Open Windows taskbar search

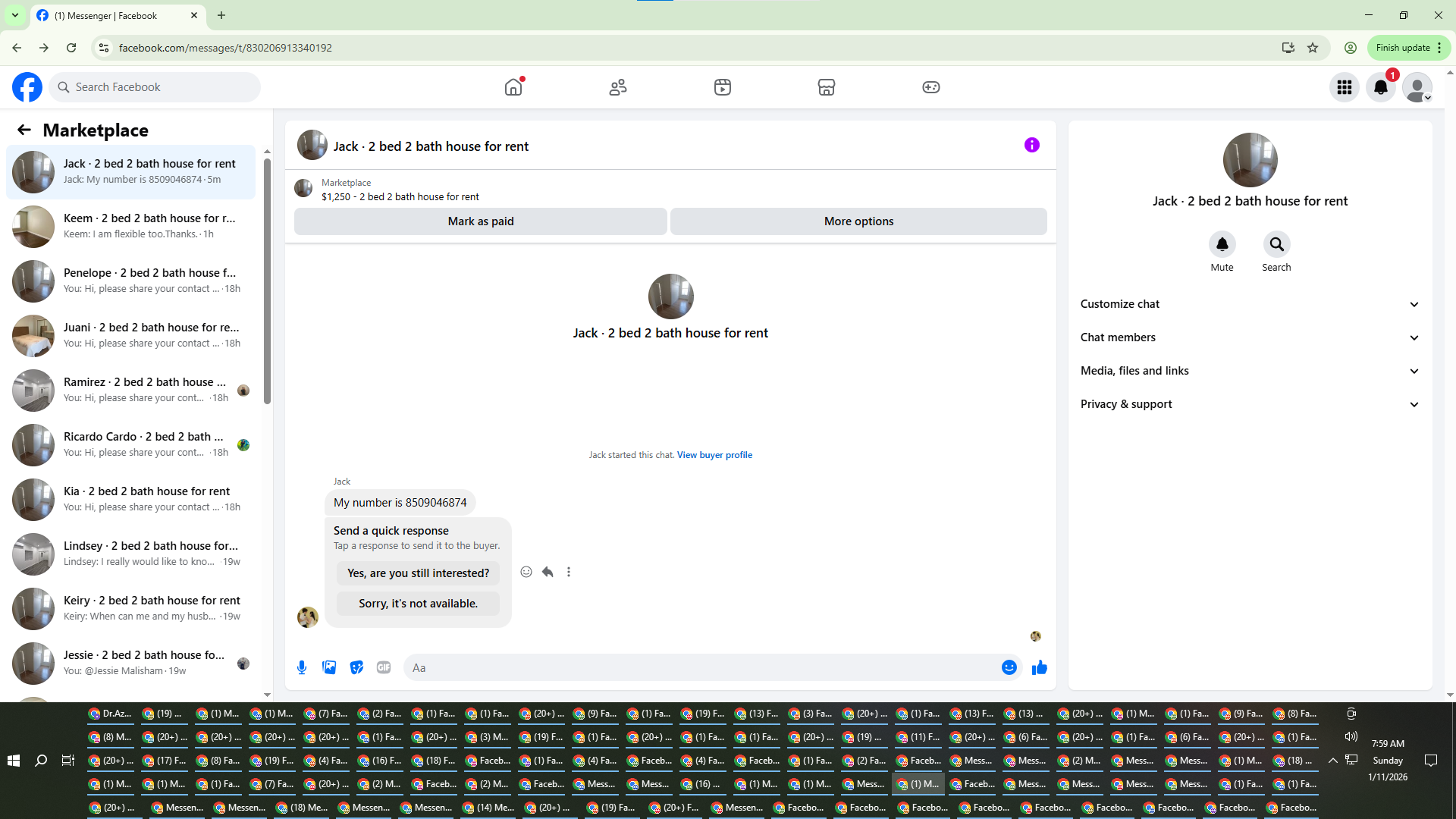(x=41, y=760)
